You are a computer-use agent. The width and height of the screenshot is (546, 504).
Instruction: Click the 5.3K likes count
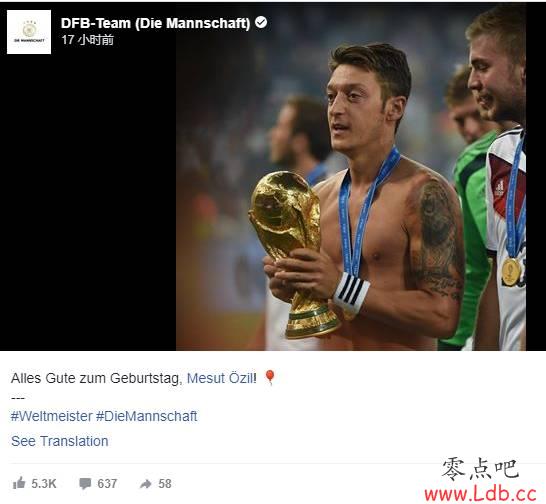click(44, 483)
